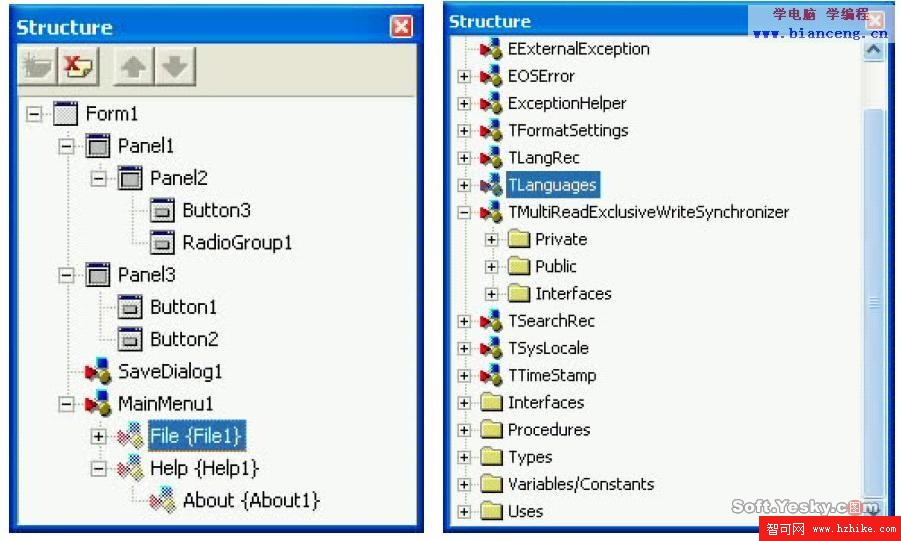Click the Button3 component icon

[x=162, y=210]
